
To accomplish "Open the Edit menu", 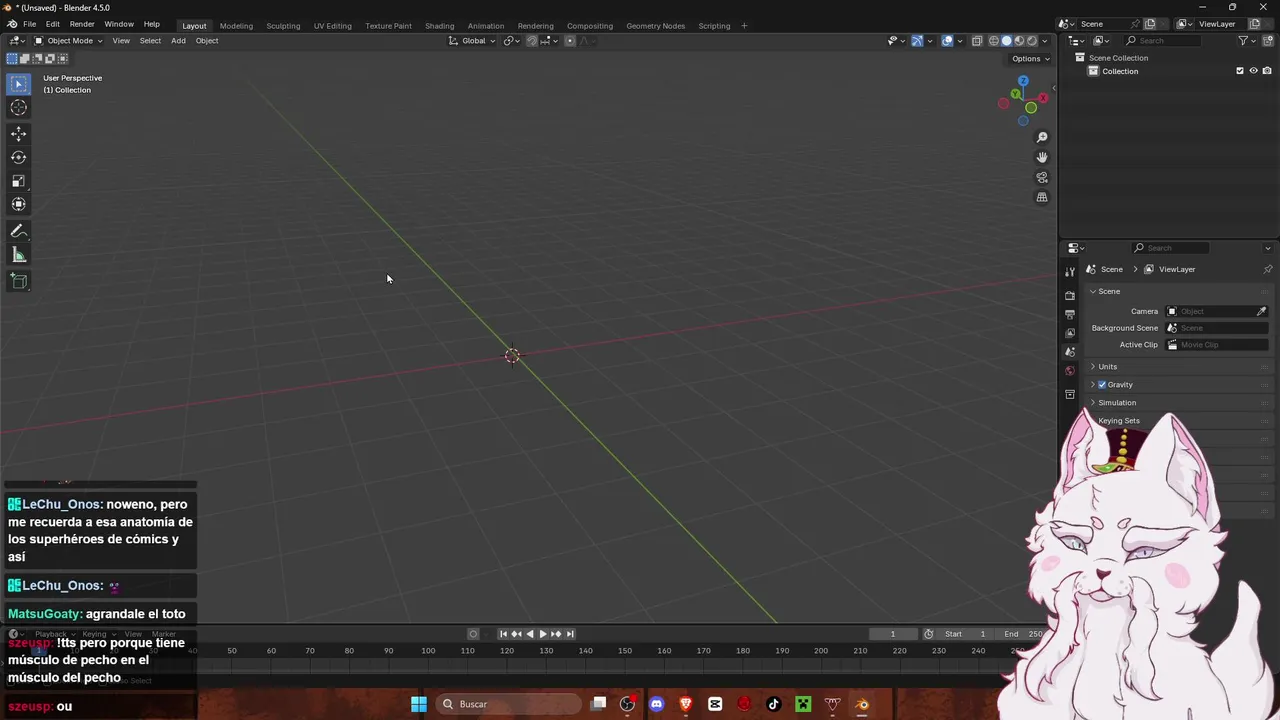I will tap(52, 24).
